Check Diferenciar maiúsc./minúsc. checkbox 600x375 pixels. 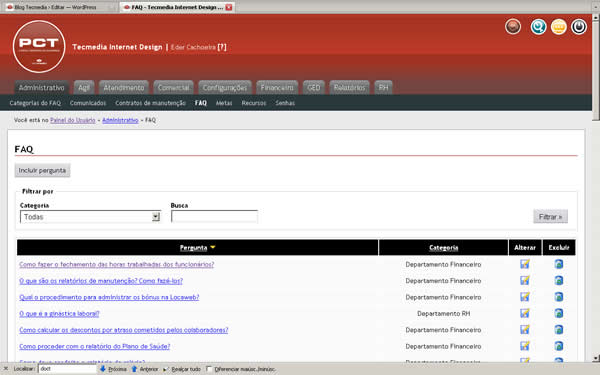coord(209,369)
